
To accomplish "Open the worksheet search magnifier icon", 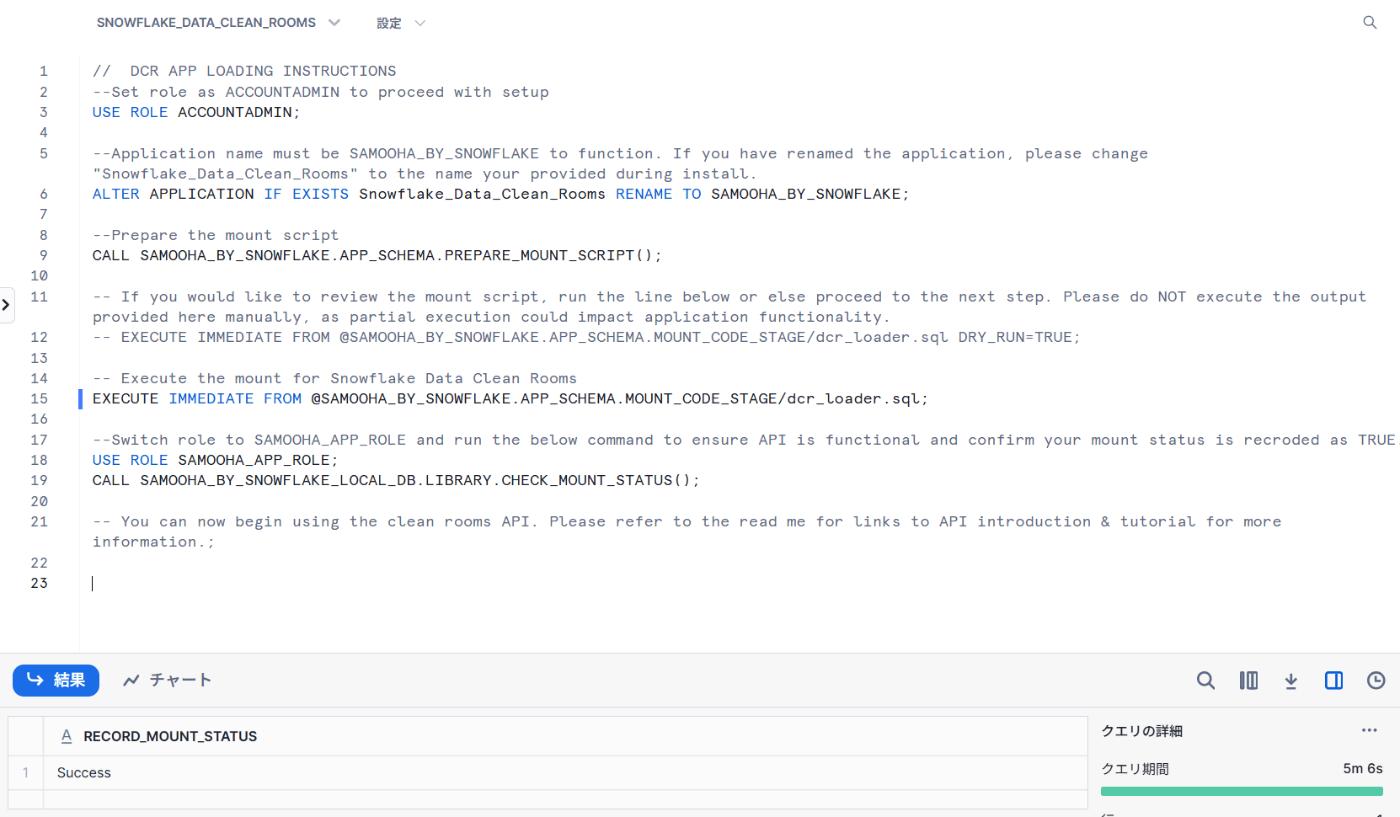I will click(1370, 22).
